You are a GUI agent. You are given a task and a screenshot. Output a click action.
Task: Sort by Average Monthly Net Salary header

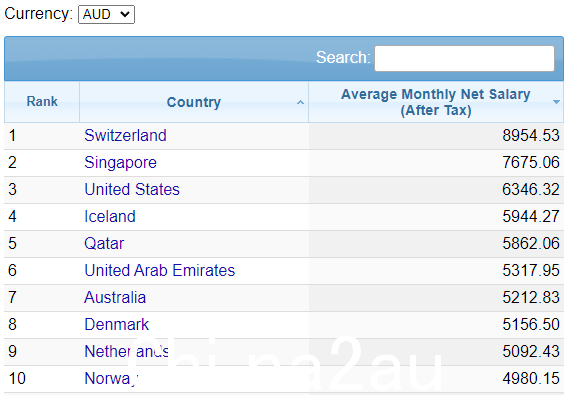(x=436, y=102)
